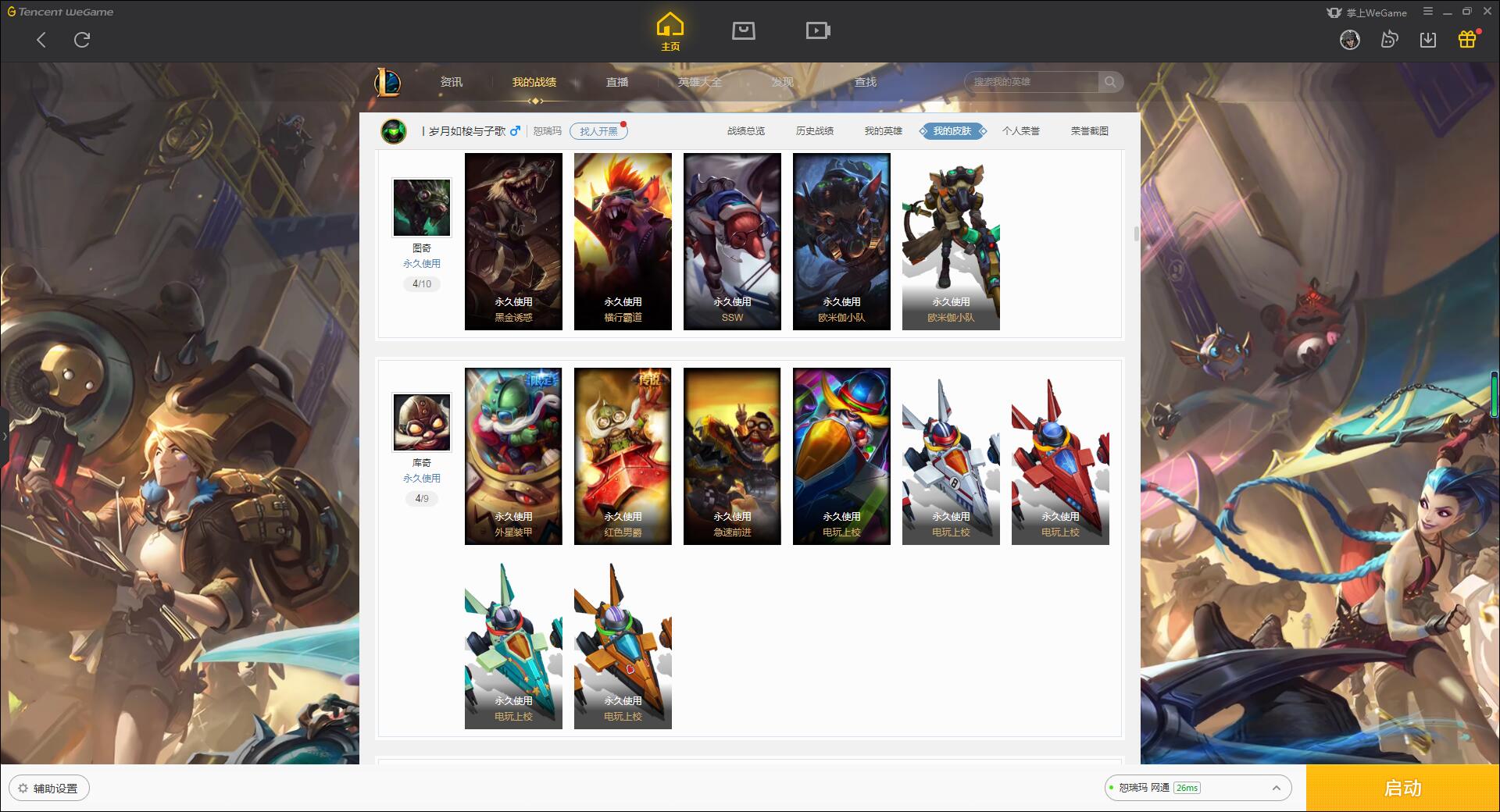1500x812 pixels.
Task: Switch to the 资讯 tab
Action: [x=451, y=82]
